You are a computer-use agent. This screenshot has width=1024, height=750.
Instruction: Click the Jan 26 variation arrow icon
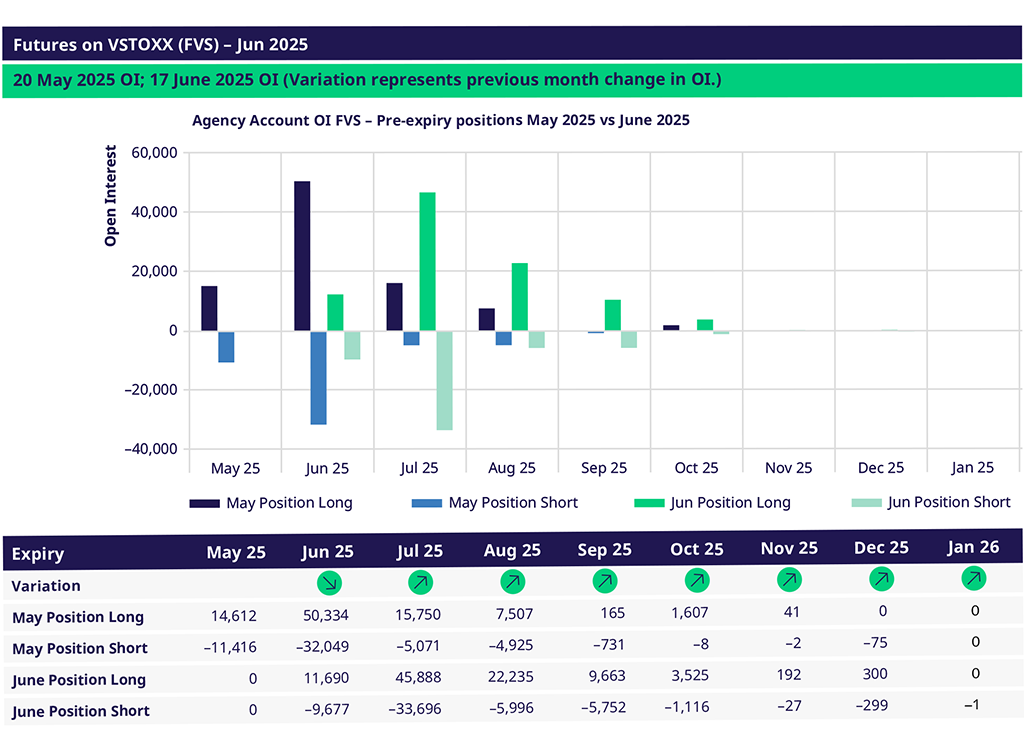973,577
